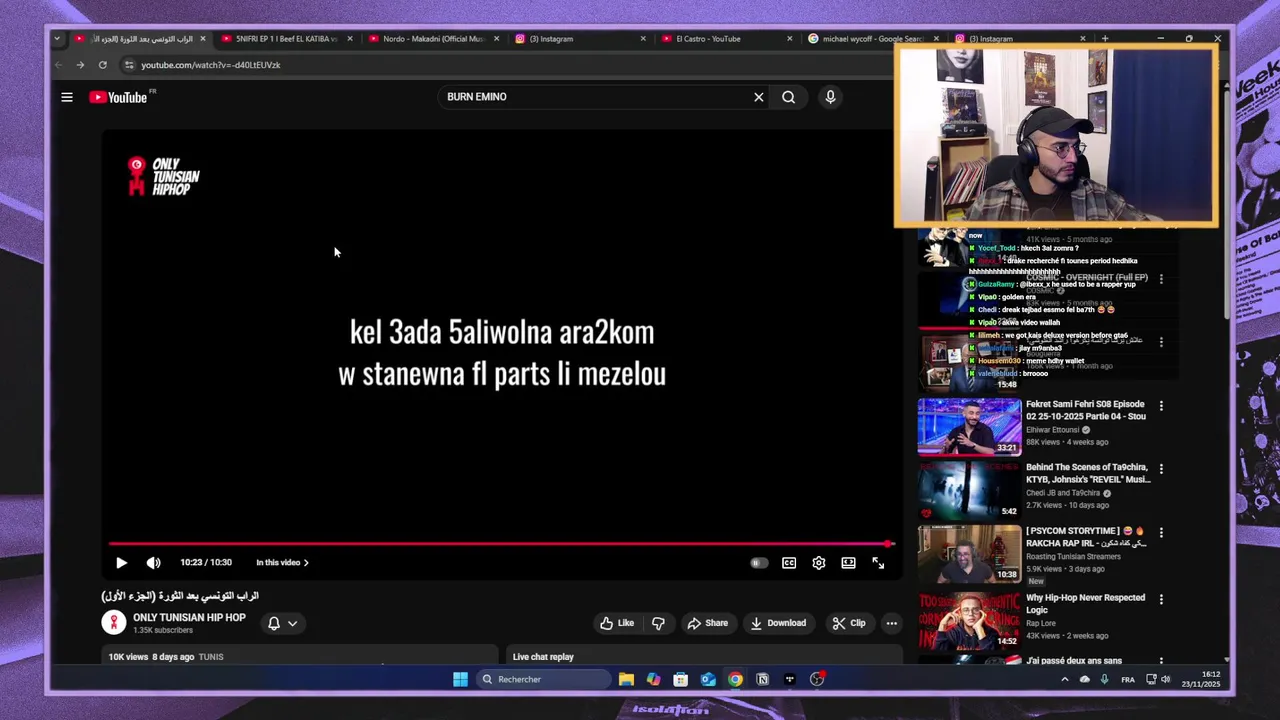Switch to theater mode view
This screenshot has width=1280, height=720.
tap(848, 563)
